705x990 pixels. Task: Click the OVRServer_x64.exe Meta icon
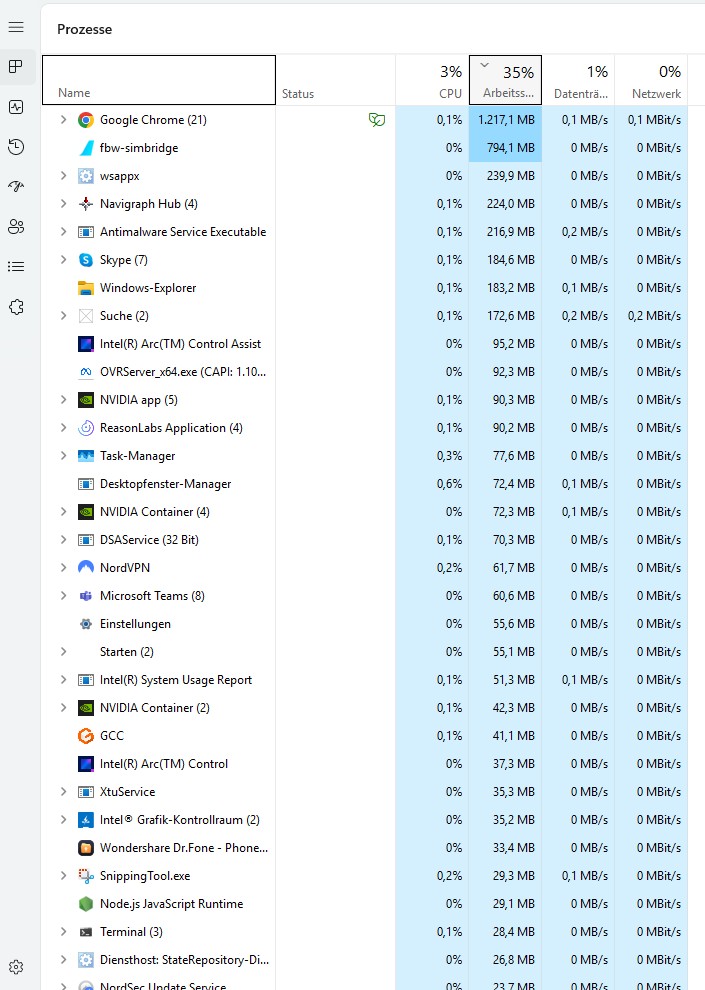[x=86, y=372]
